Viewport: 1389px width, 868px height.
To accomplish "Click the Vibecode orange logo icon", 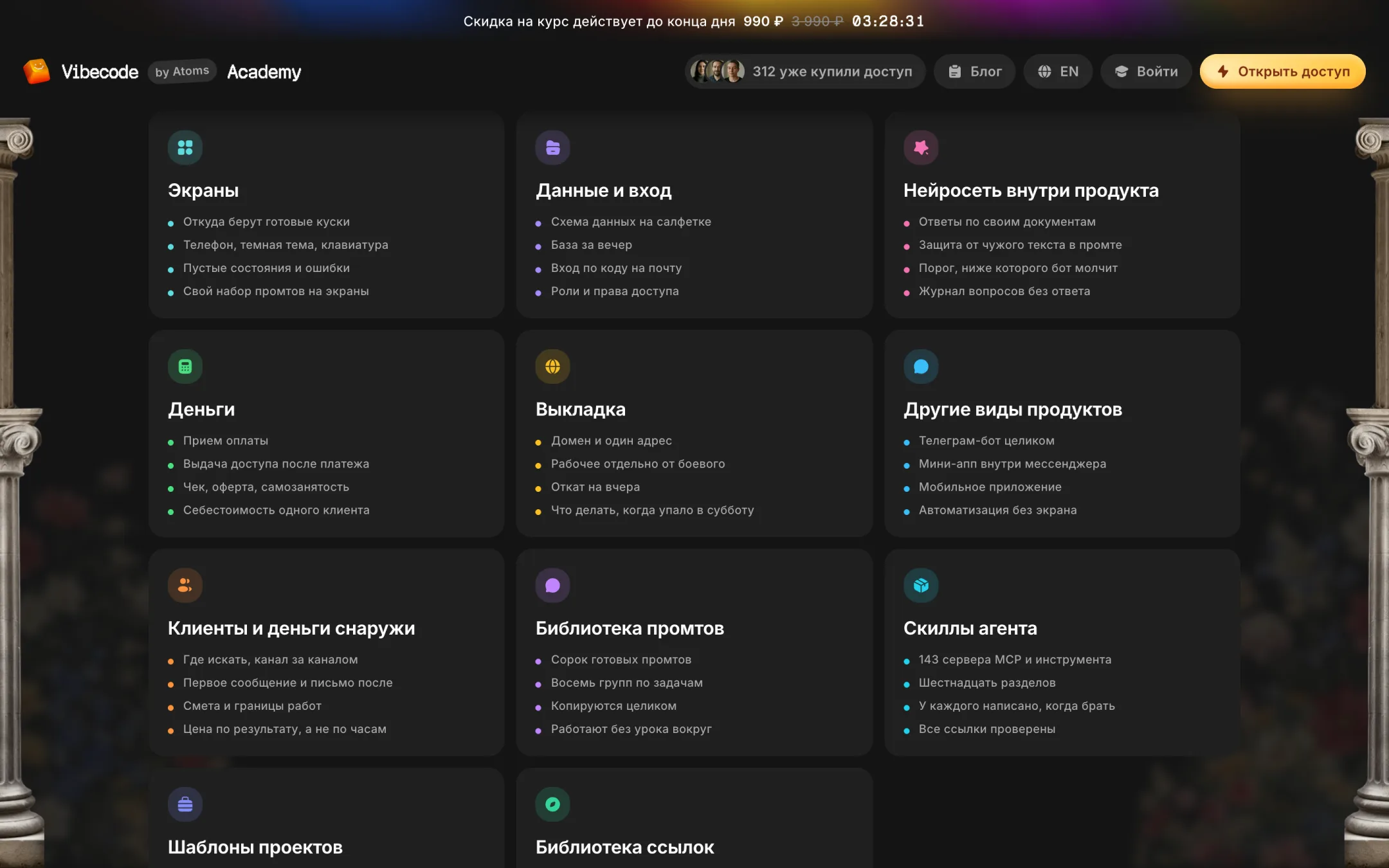I will (37, 71).
